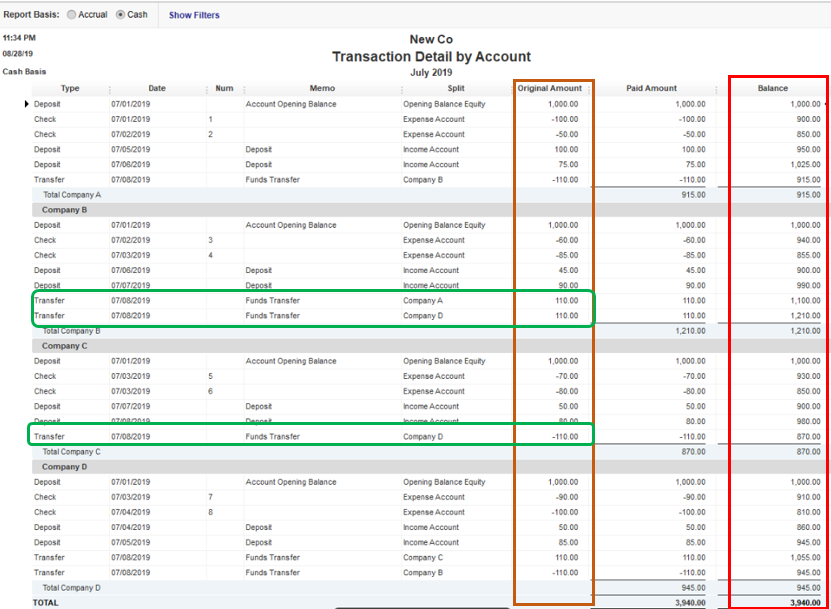
Task: Click the Cash Basis label
Action: [x=24, y=72]
